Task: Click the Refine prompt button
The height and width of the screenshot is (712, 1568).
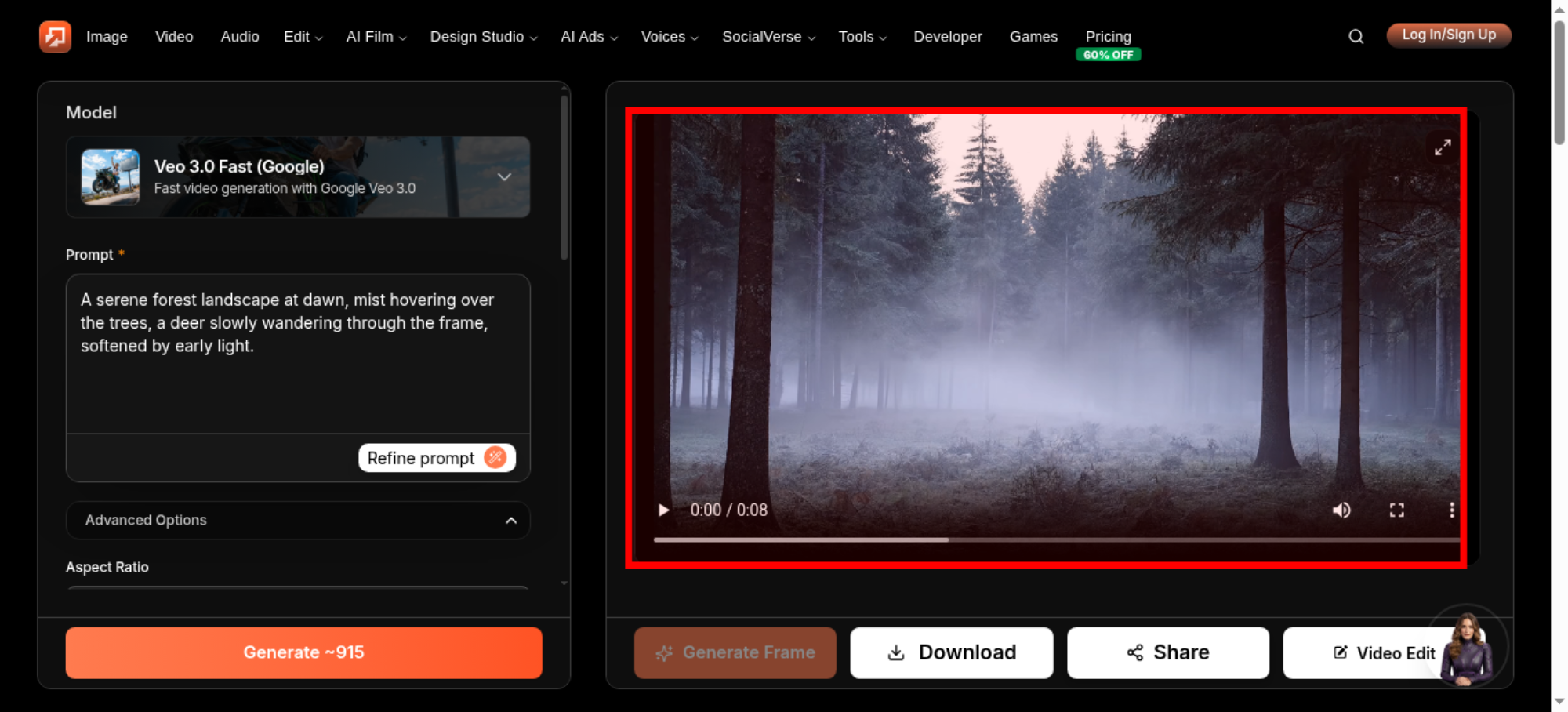Action: [437, 458]
